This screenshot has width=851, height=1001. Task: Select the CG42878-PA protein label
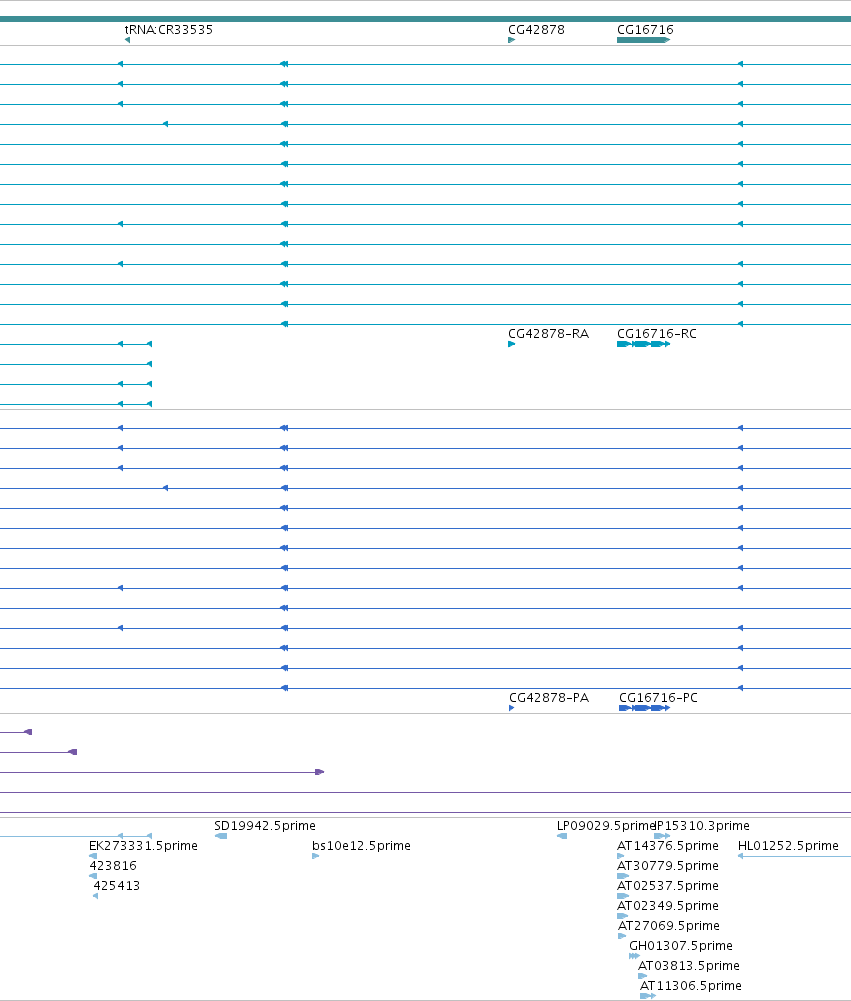pos(549,697)
